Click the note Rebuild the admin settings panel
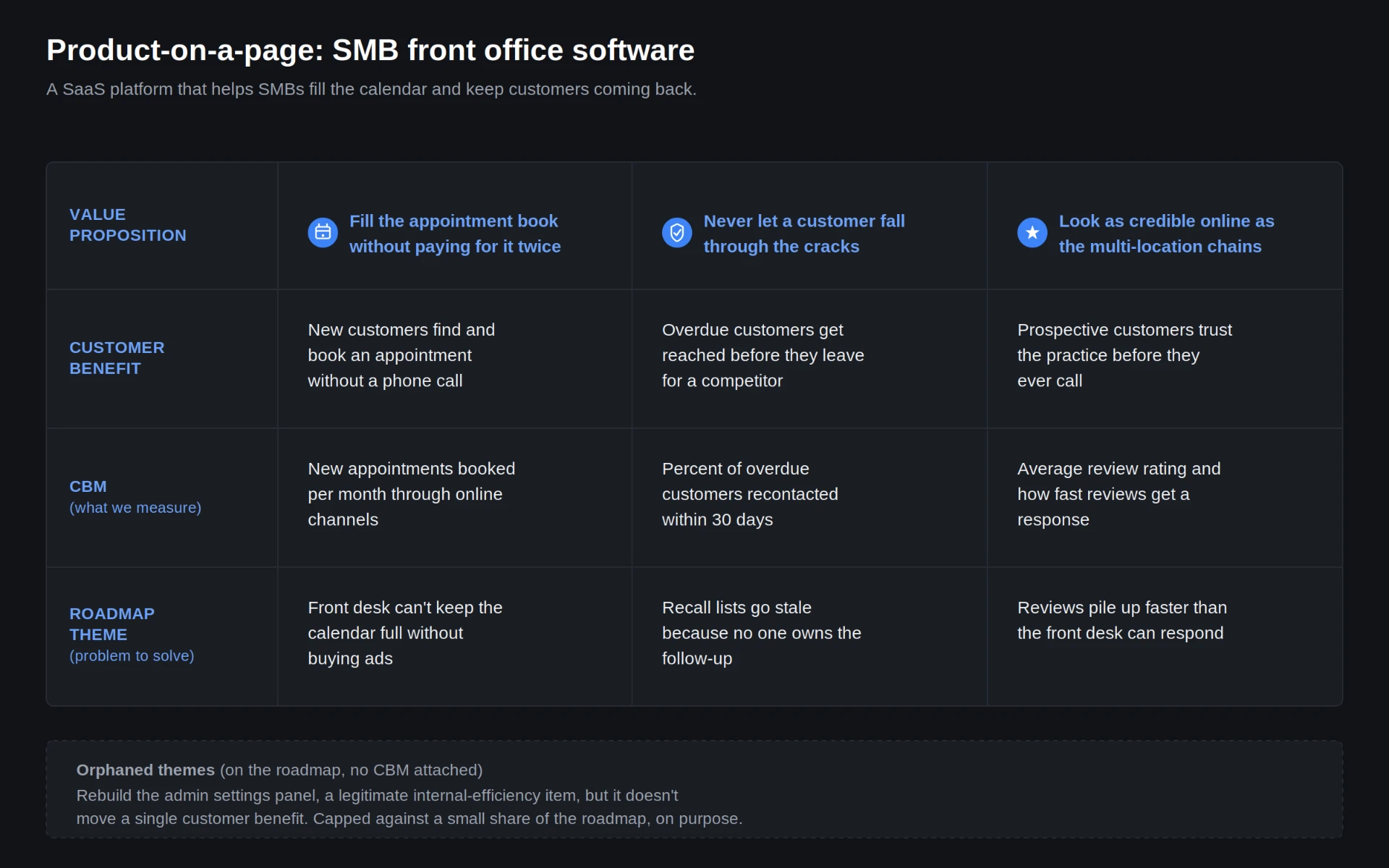Image resolution: width=1389 pixels, height=868 pixels. (409, 807)
